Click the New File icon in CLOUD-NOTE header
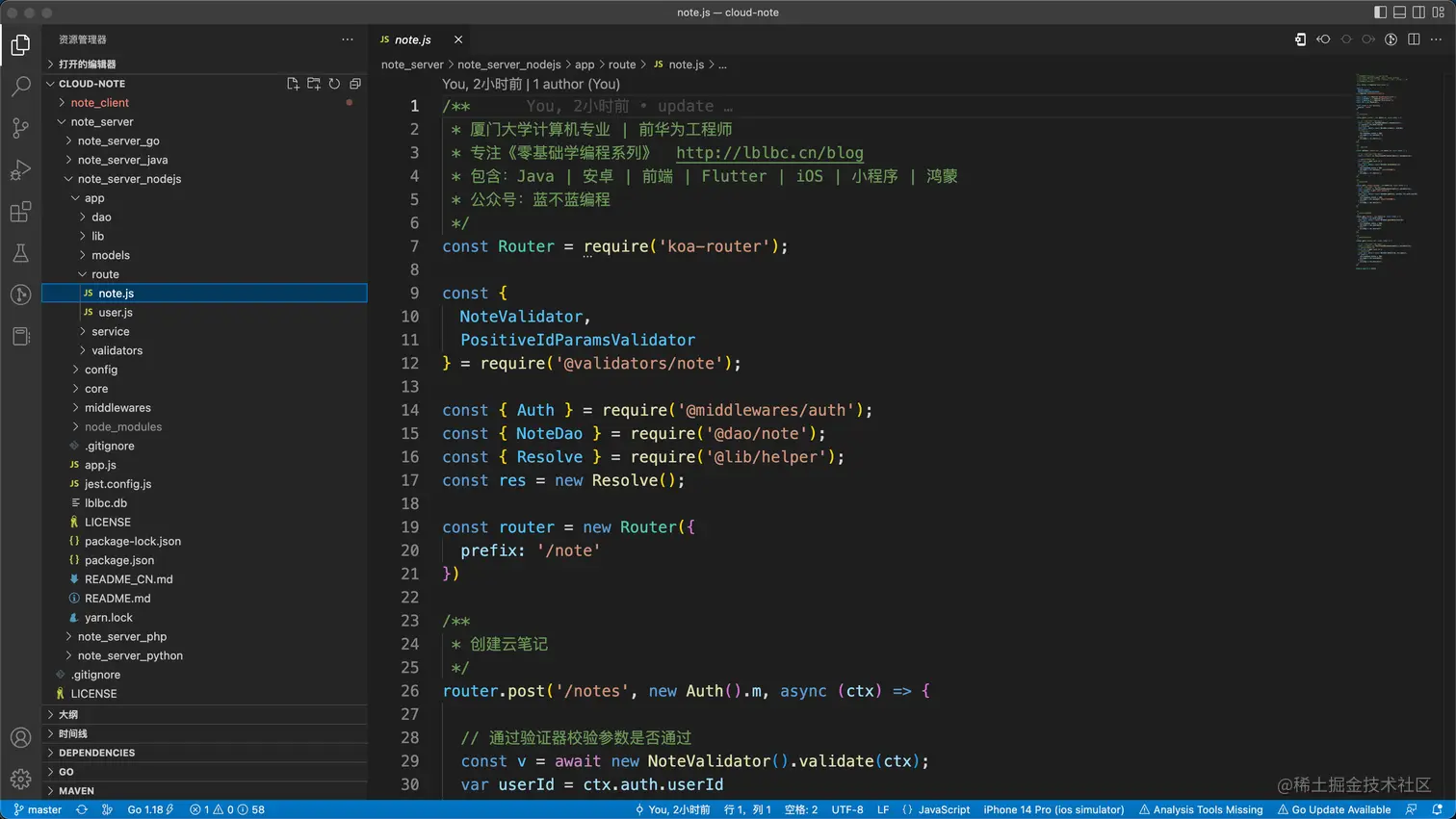The width and height of the screenshot is (1456, 819). pos(293,84)
